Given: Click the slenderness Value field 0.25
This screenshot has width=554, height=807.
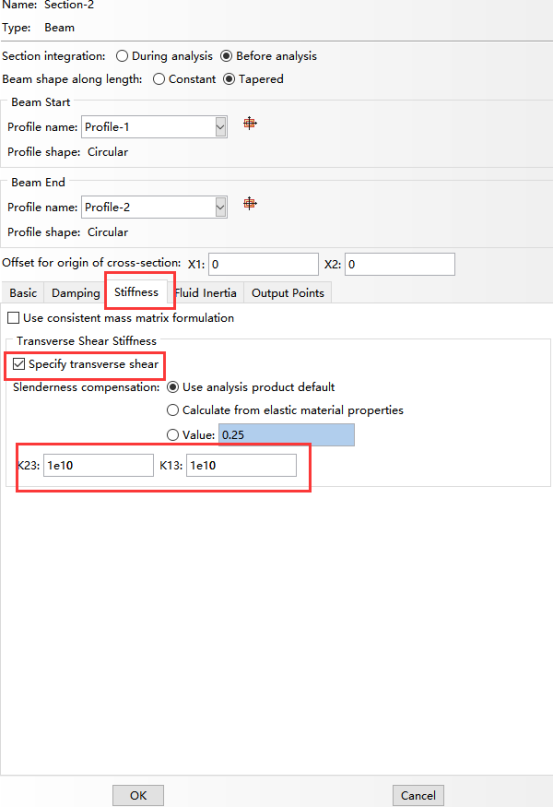Looking at the screenshot, I should (x=287, y=435).
